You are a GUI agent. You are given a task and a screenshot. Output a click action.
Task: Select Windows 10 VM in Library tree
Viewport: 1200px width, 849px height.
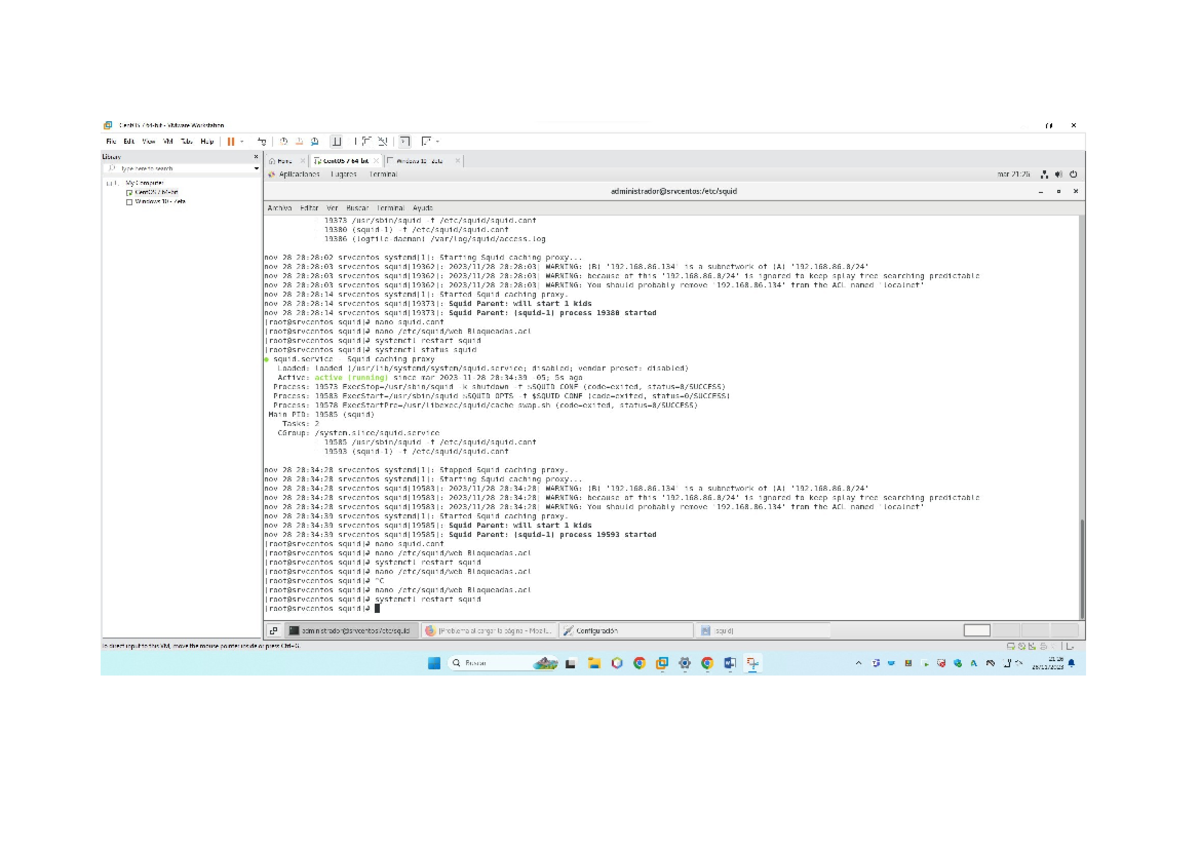(x=155, y=202)
